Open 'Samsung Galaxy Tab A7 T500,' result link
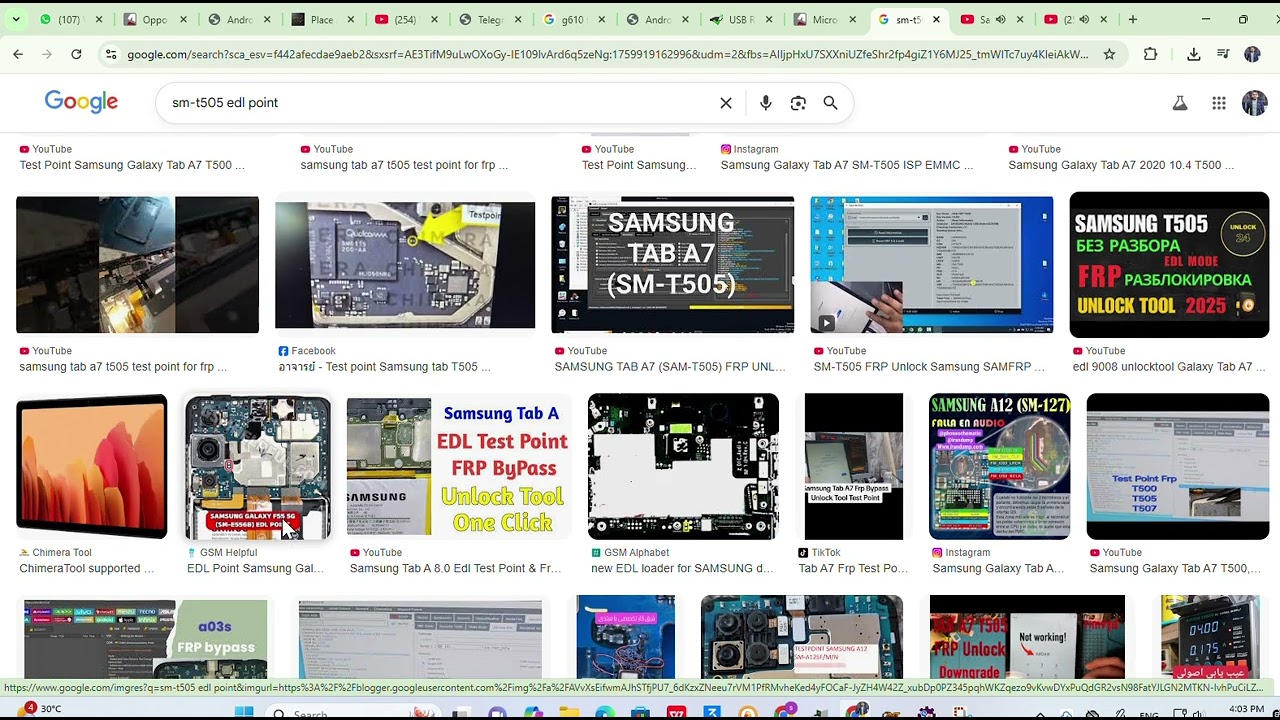The height and width of the screenshot is (720, 1280). 1175,569
